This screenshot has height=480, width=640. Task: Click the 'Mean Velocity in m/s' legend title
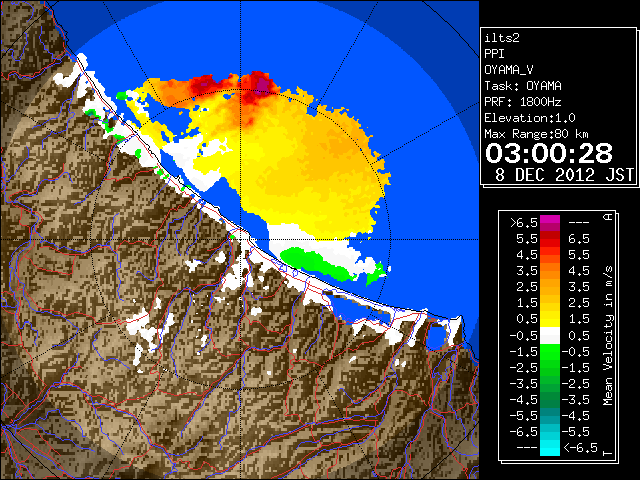tap(608, 336)
